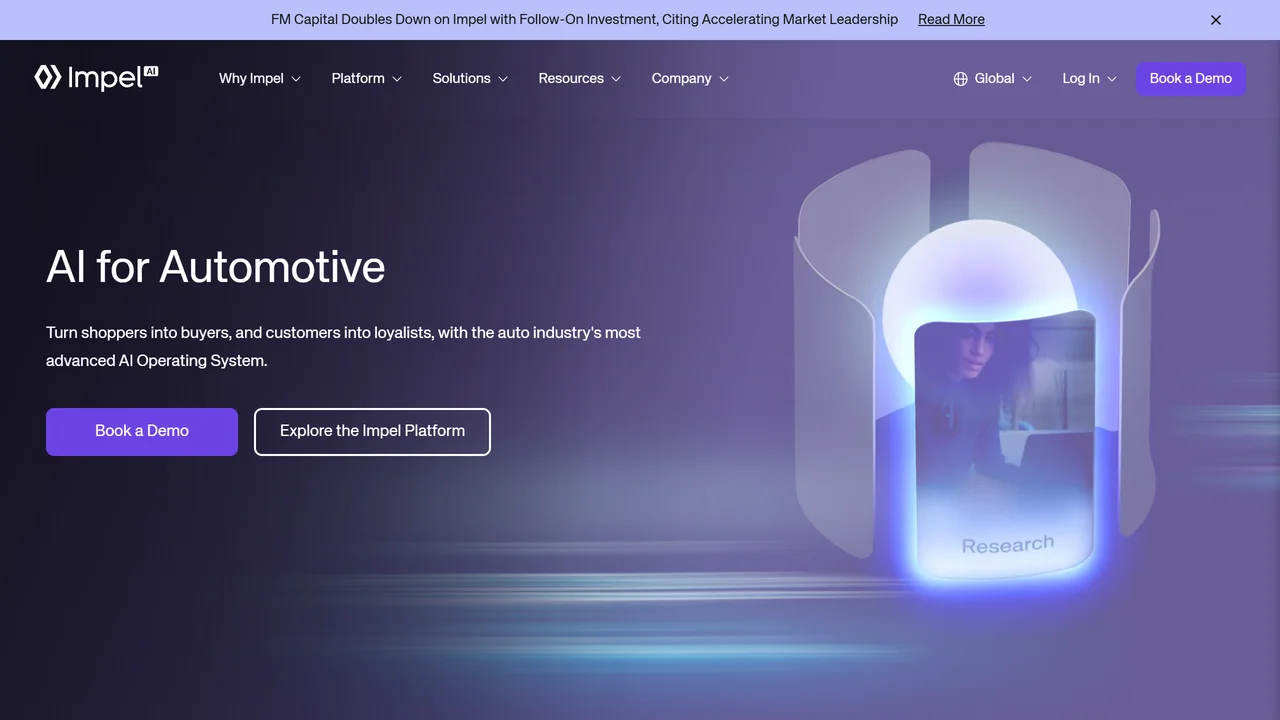The width and height of the screenshot is (1280, 720).
Task: Expand the Why Impel chevron
Action: [296, 79]
